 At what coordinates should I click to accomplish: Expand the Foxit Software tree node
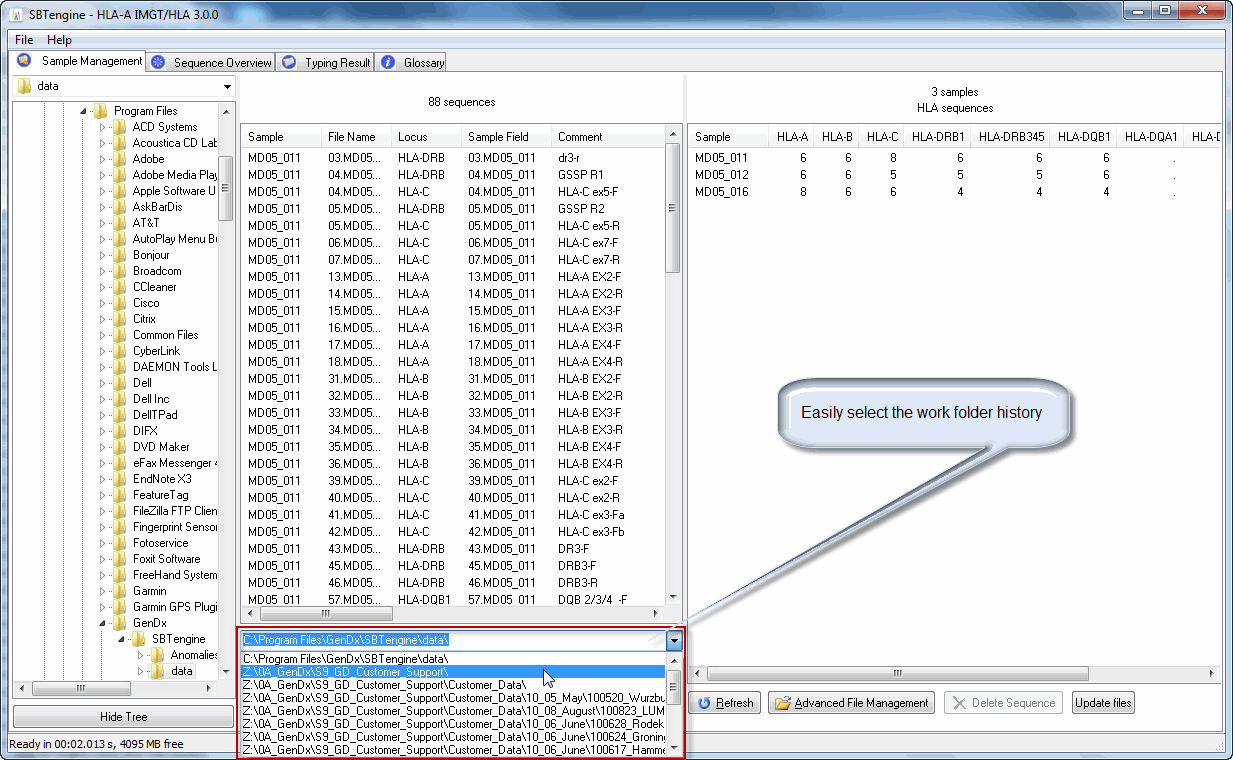(102, 559)
